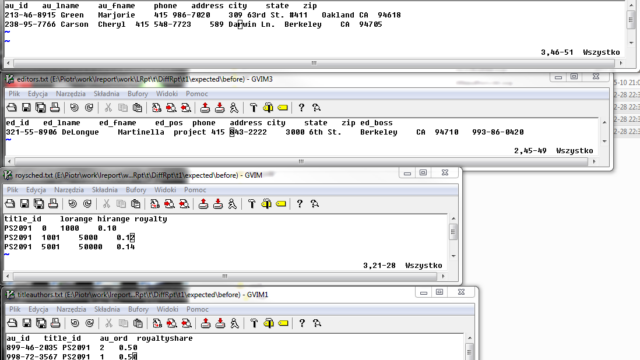Open a file via roysched.txt window toolbar
640x360 pixels.
[10, 204]
